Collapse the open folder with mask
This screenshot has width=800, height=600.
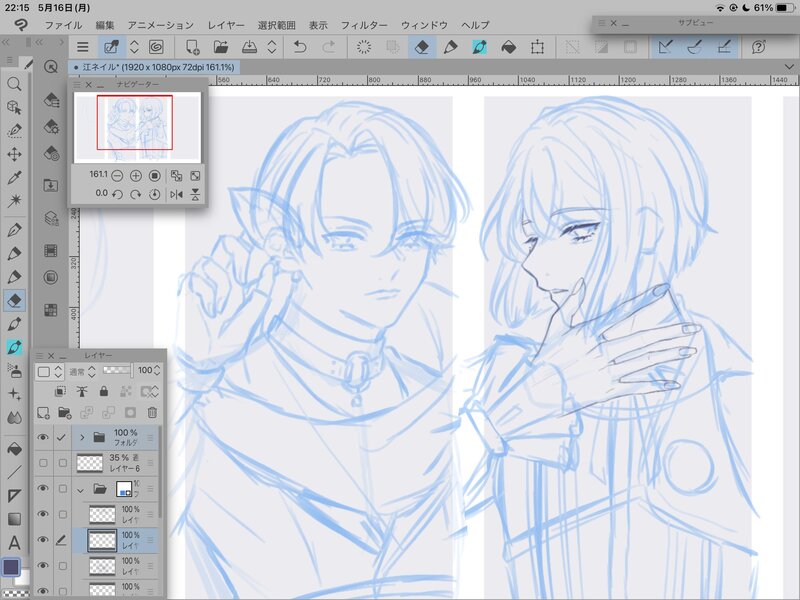(x=80, y=490)
